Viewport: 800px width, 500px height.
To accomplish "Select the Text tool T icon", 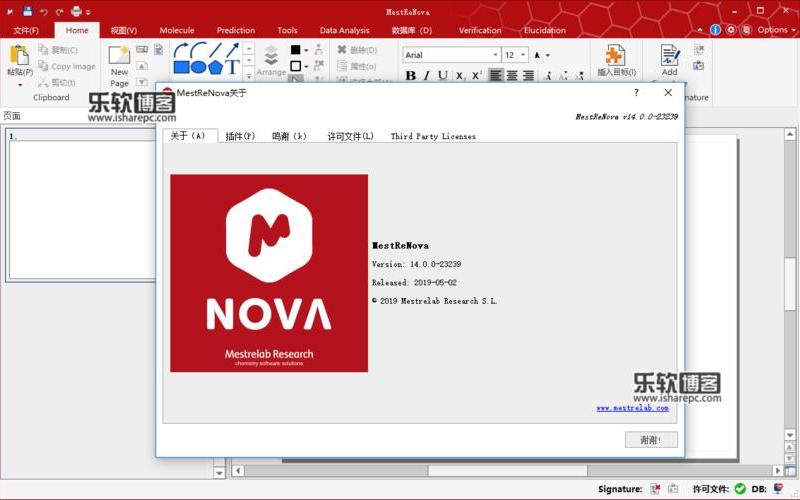I will pyautogui.click(x=232, y=67).
